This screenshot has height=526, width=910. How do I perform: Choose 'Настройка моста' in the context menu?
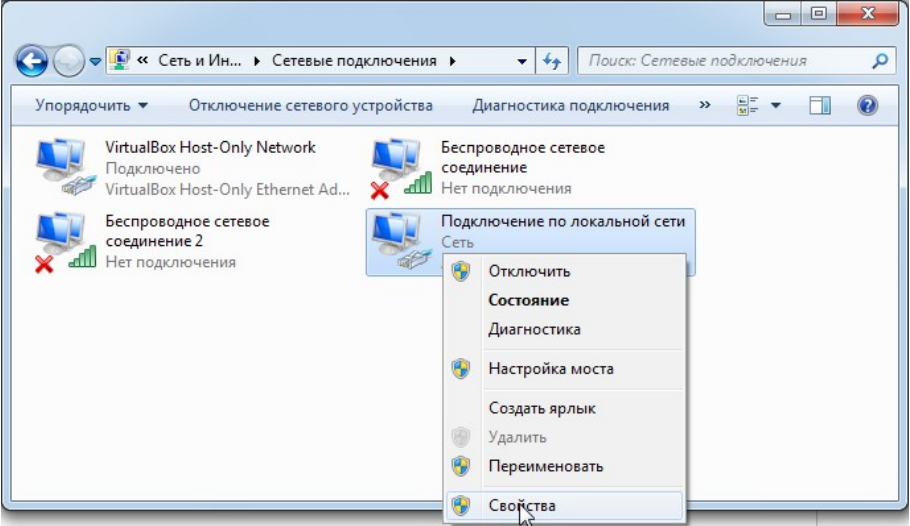[565, 369]
